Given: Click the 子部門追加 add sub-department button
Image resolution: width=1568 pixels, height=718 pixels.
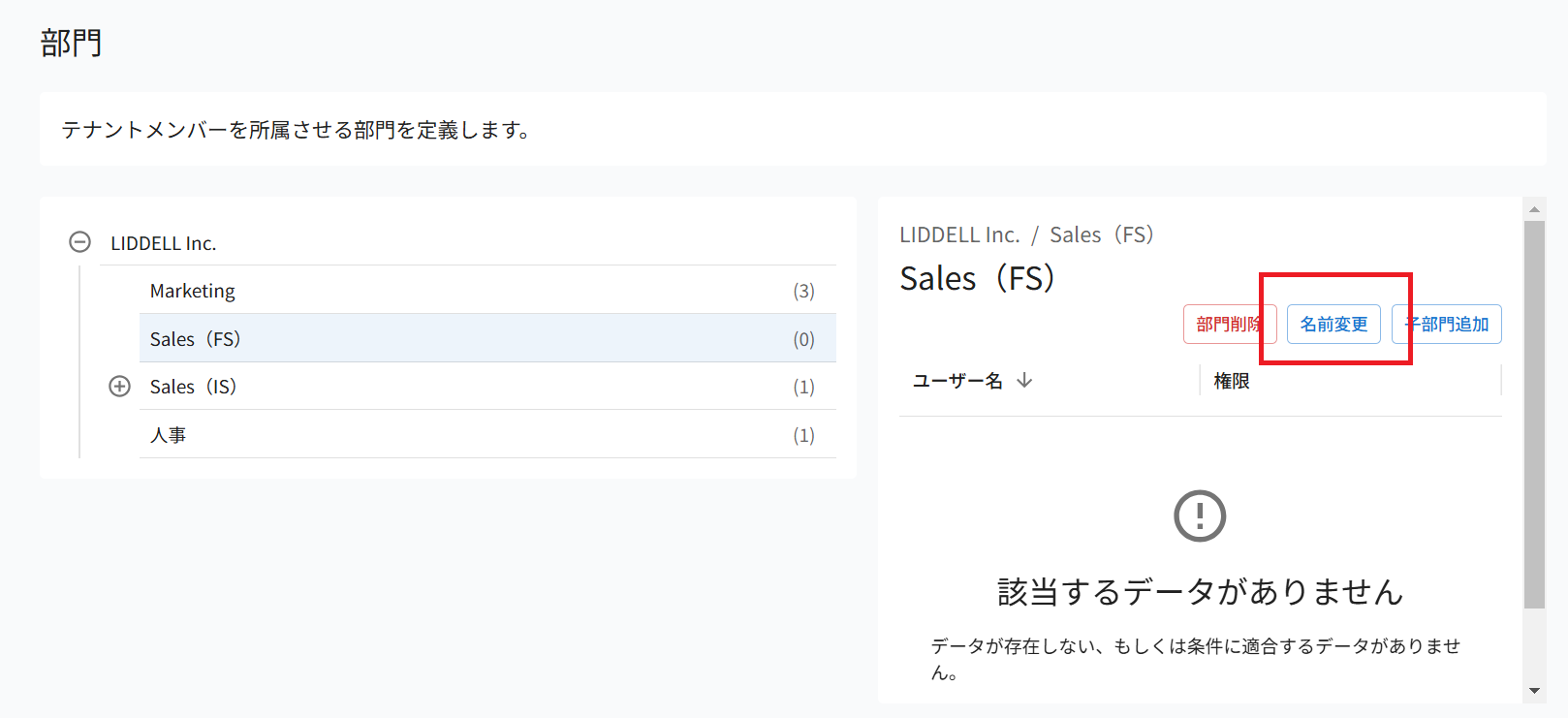Looking at the screenshot, I should pyautogui.click(x=1447, y=324).
